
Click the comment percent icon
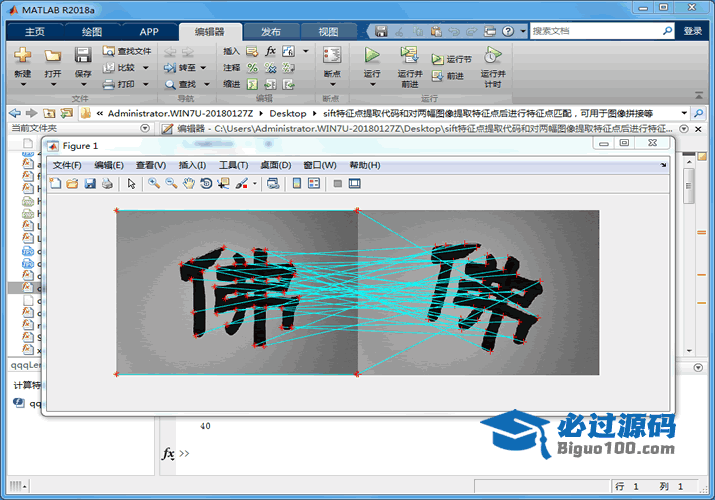252,68
